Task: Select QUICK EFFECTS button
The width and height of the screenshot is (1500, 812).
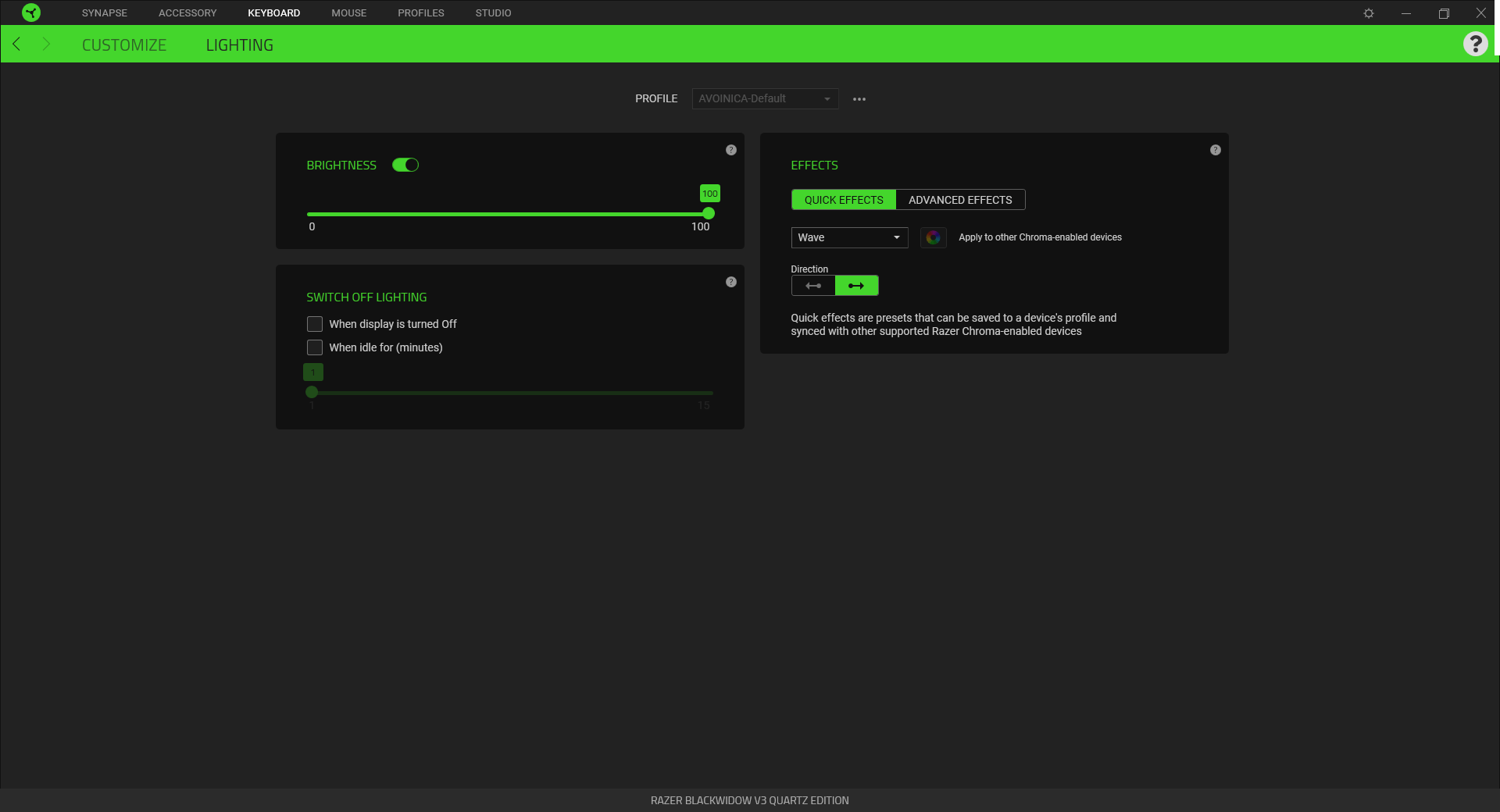Action: [x=844, y=200]
